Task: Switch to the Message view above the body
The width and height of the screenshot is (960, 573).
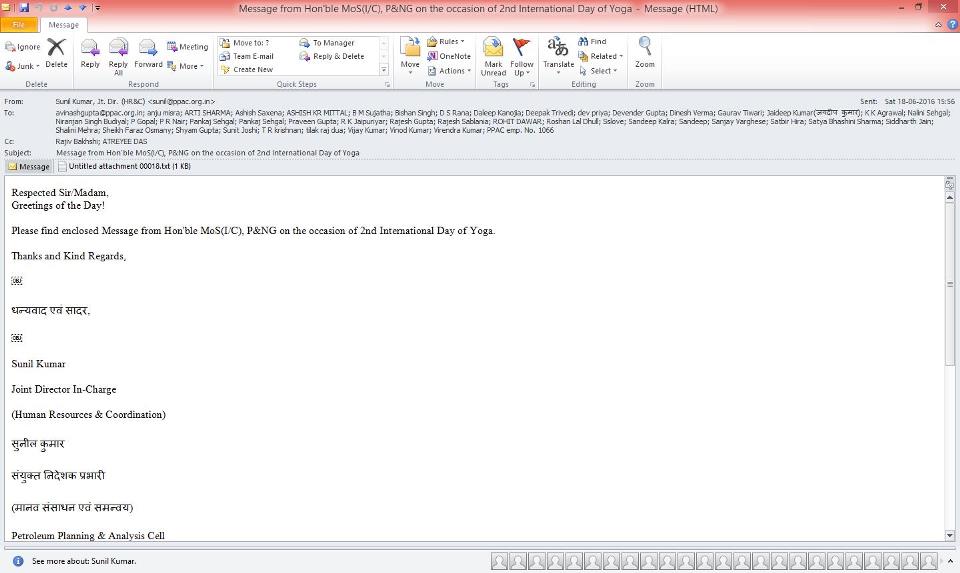Action: pyautogui.click(x=29, y=166)
